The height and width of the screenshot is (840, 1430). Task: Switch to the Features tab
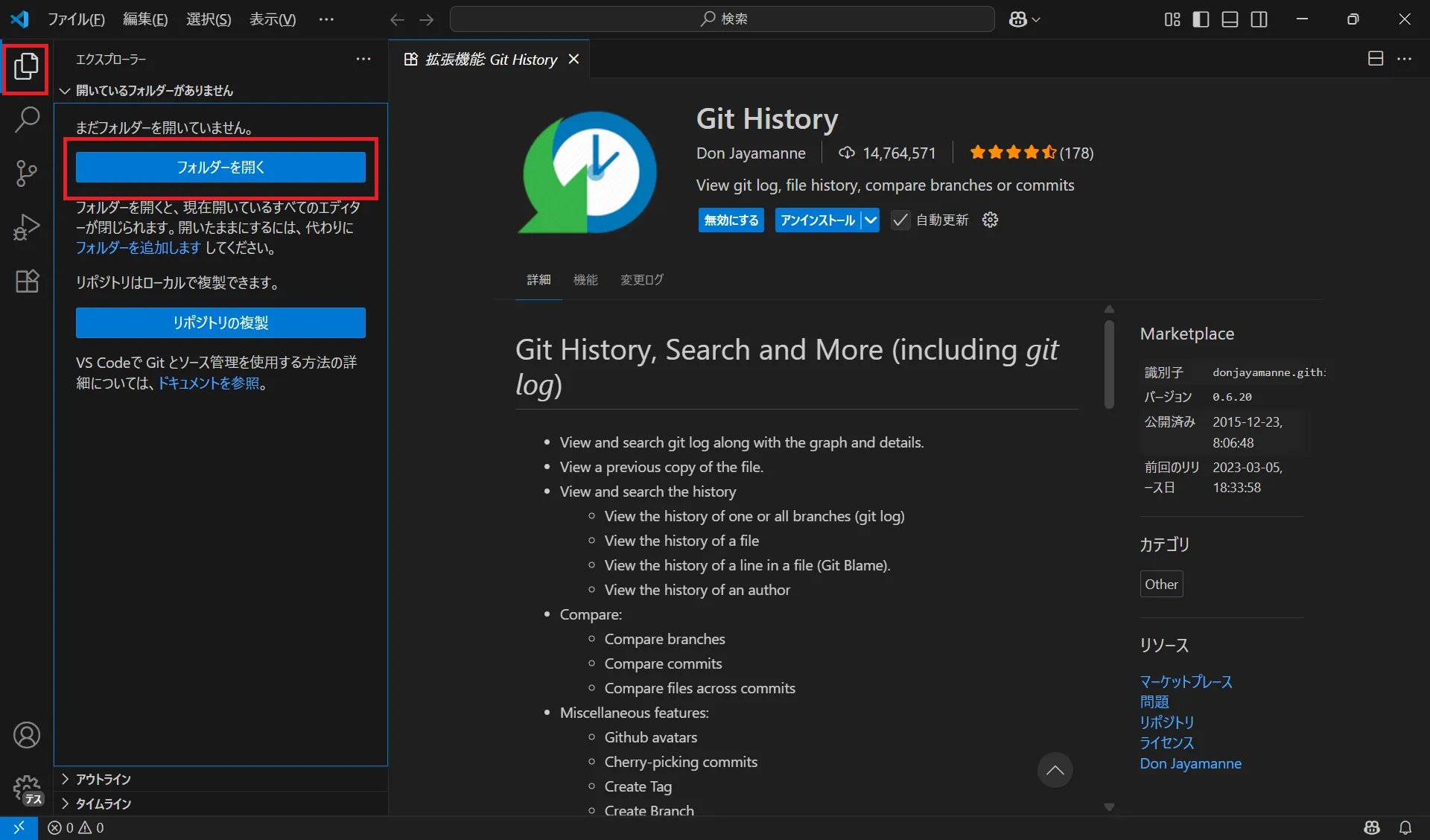[x=585, y=280]
